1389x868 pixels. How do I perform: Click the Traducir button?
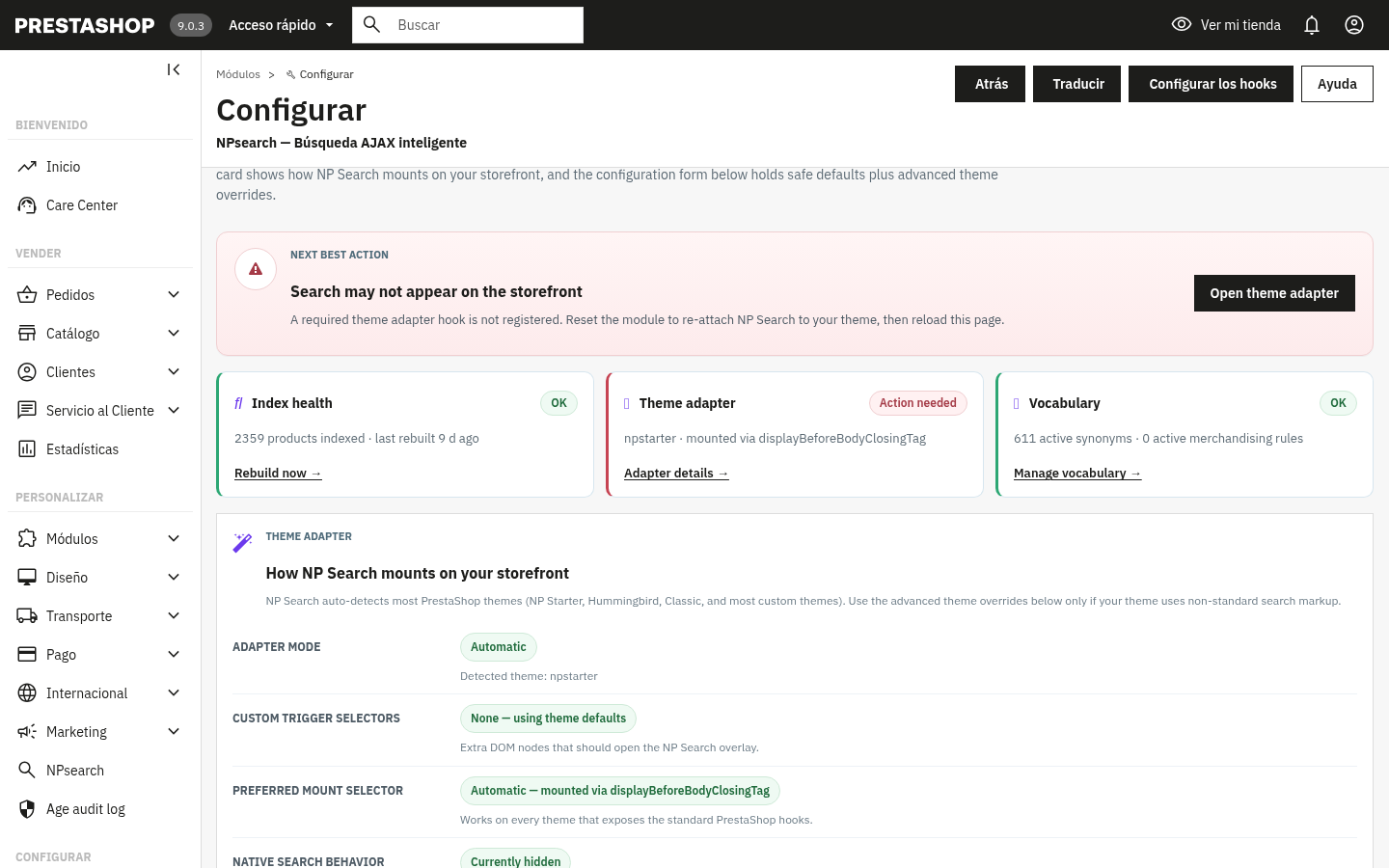[1077, 84]
